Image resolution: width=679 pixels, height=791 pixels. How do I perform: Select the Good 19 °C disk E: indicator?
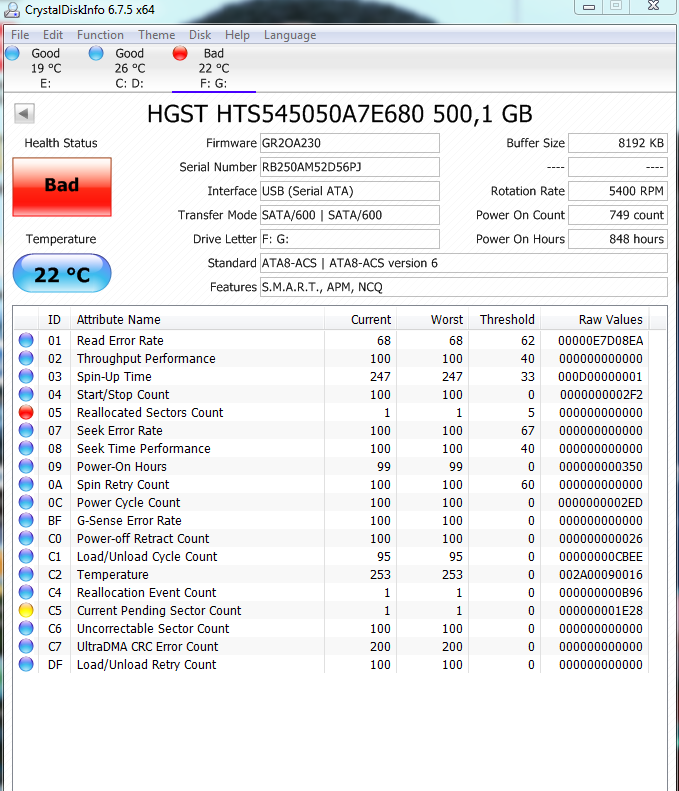[x=36, y=68]
